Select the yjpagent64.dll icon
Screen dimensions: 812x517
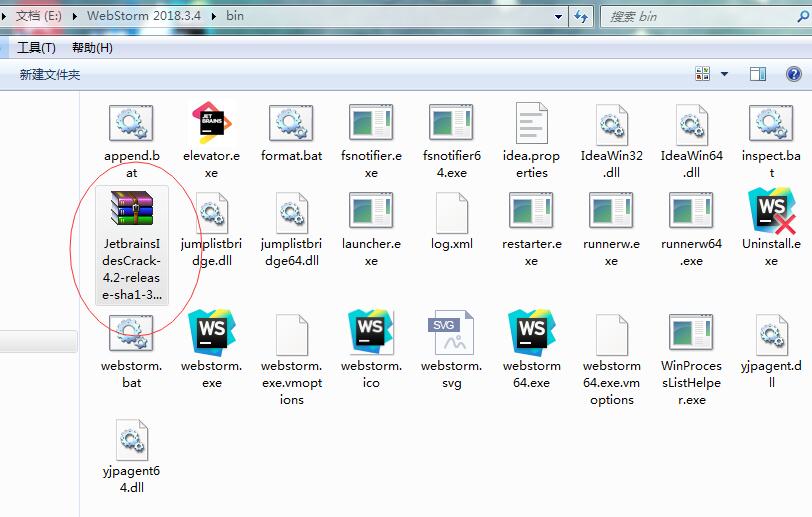[x=132, y=440]
